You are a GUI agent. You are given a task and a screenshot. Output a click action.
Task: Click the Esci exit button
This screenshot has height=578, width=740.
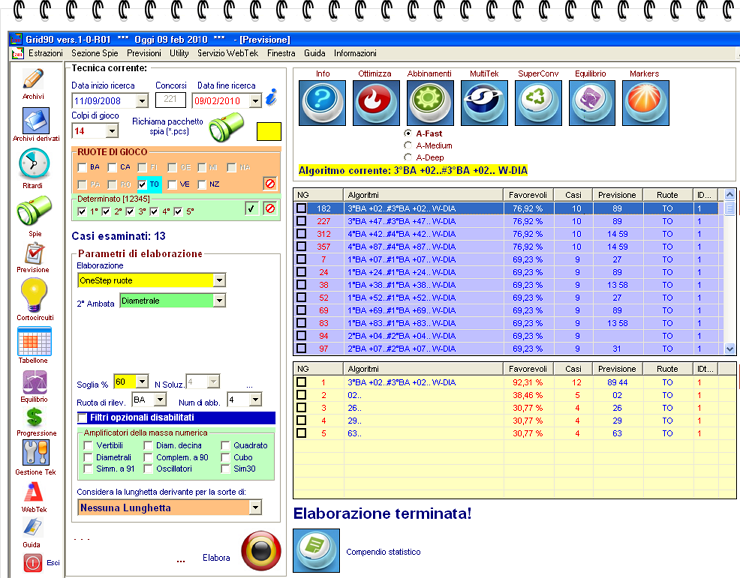pyautogui.click(x=33, y=563)
